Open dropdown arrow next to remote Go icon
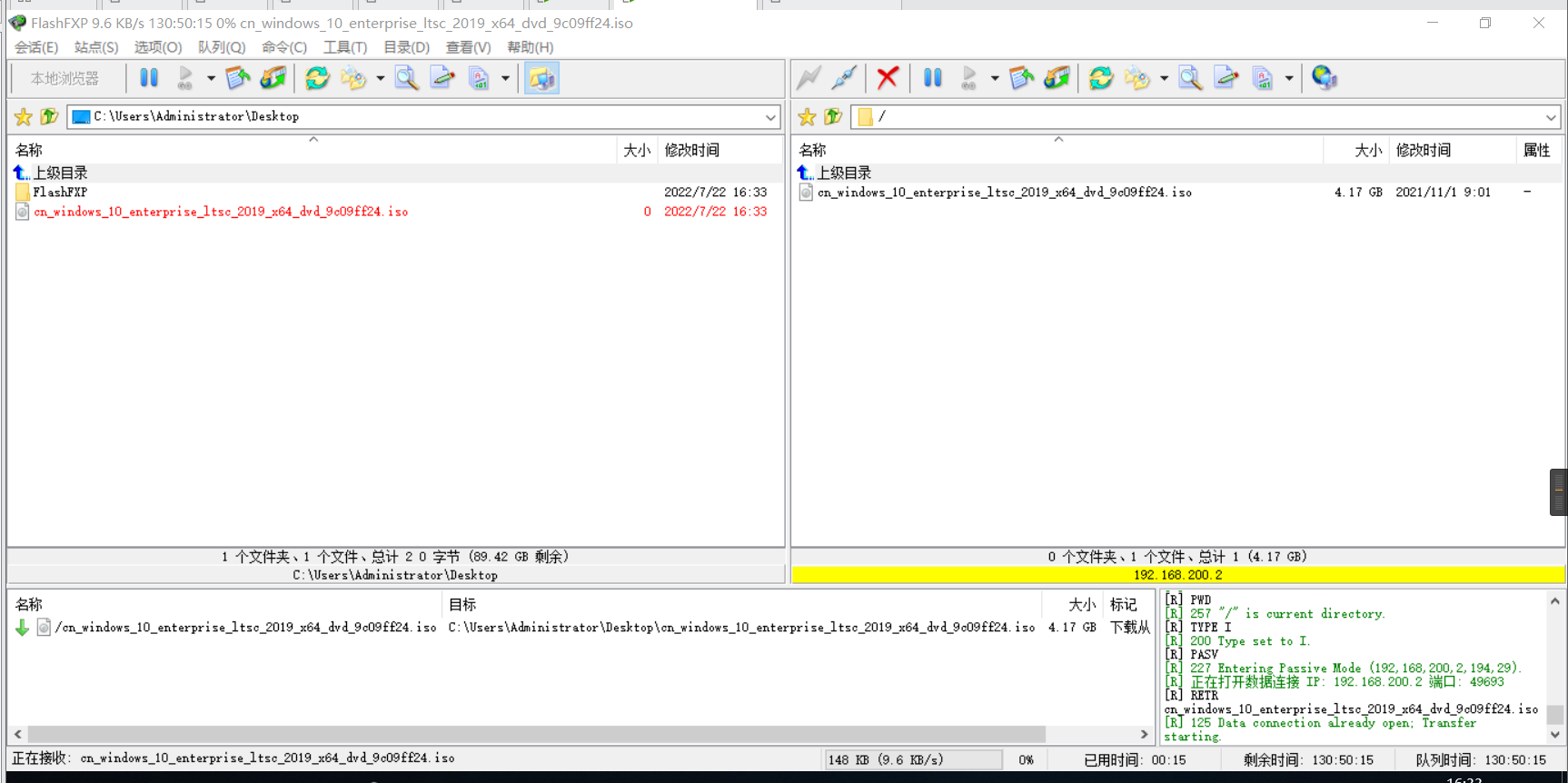 (995, 78)
